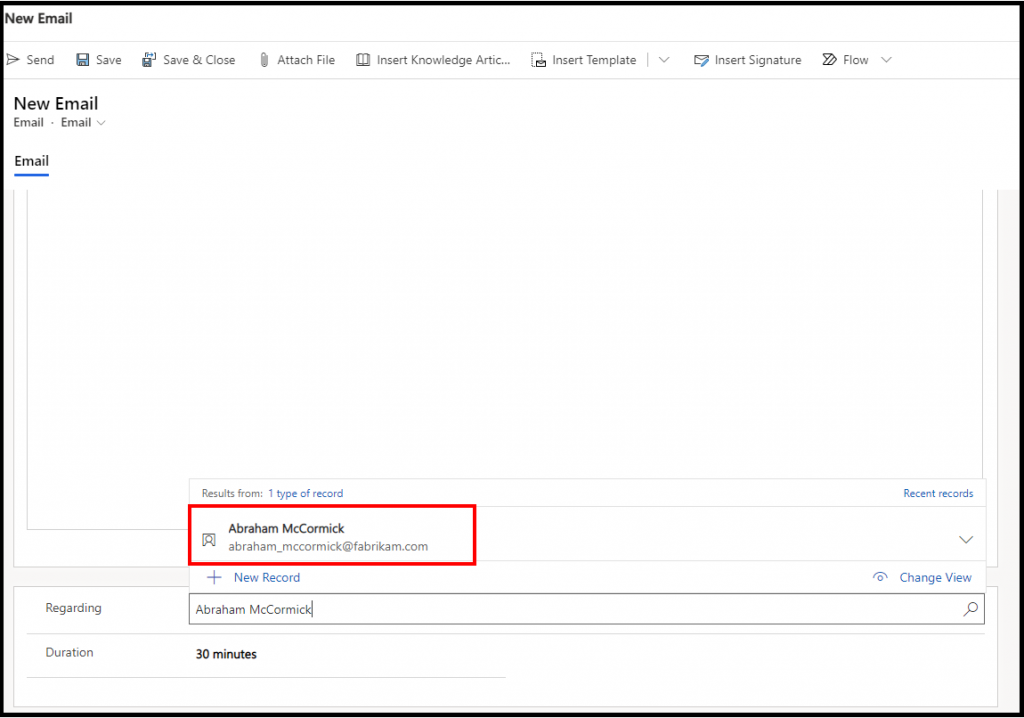
Task: Click the Save disk icon
Action: (x=80, y=59)
